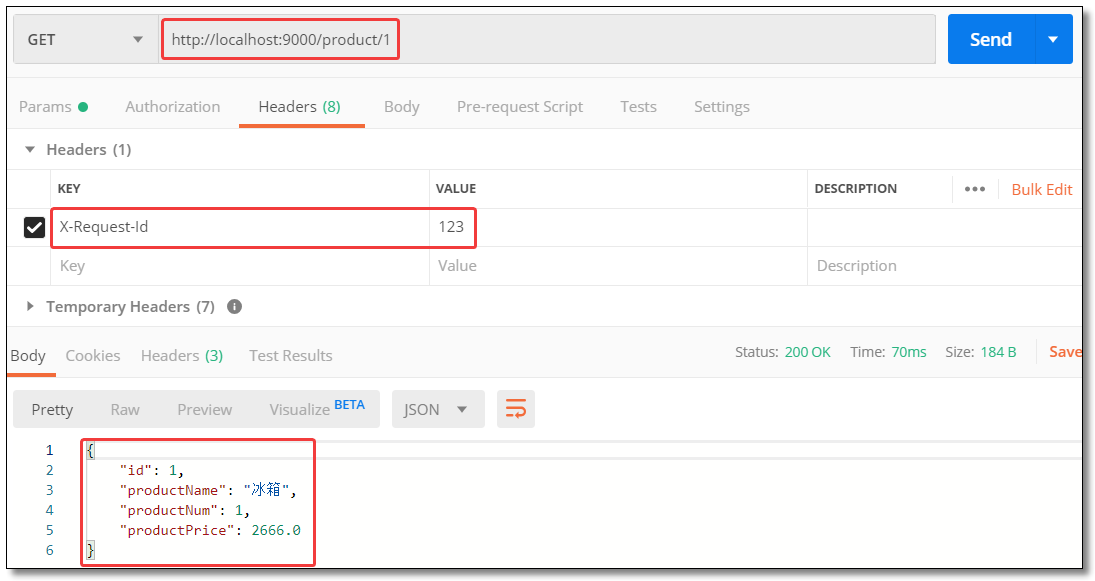The image size is (1095, 581).
Task: Open the Test Results tab
Action: pyautogui.click(x=291, y=355)
